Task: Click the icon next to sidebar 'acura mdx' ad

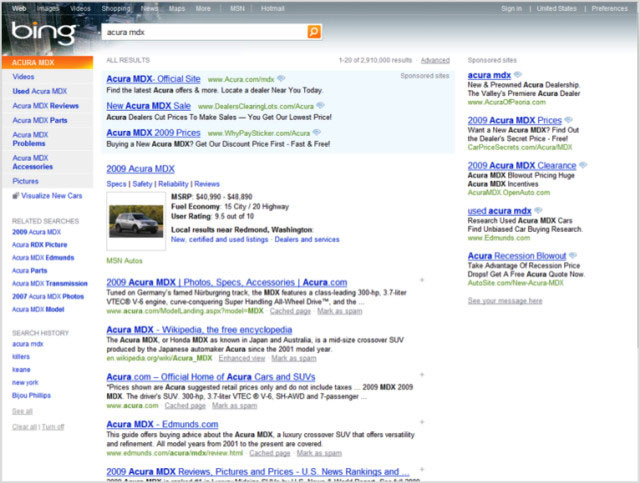Action: coord(518,74)
